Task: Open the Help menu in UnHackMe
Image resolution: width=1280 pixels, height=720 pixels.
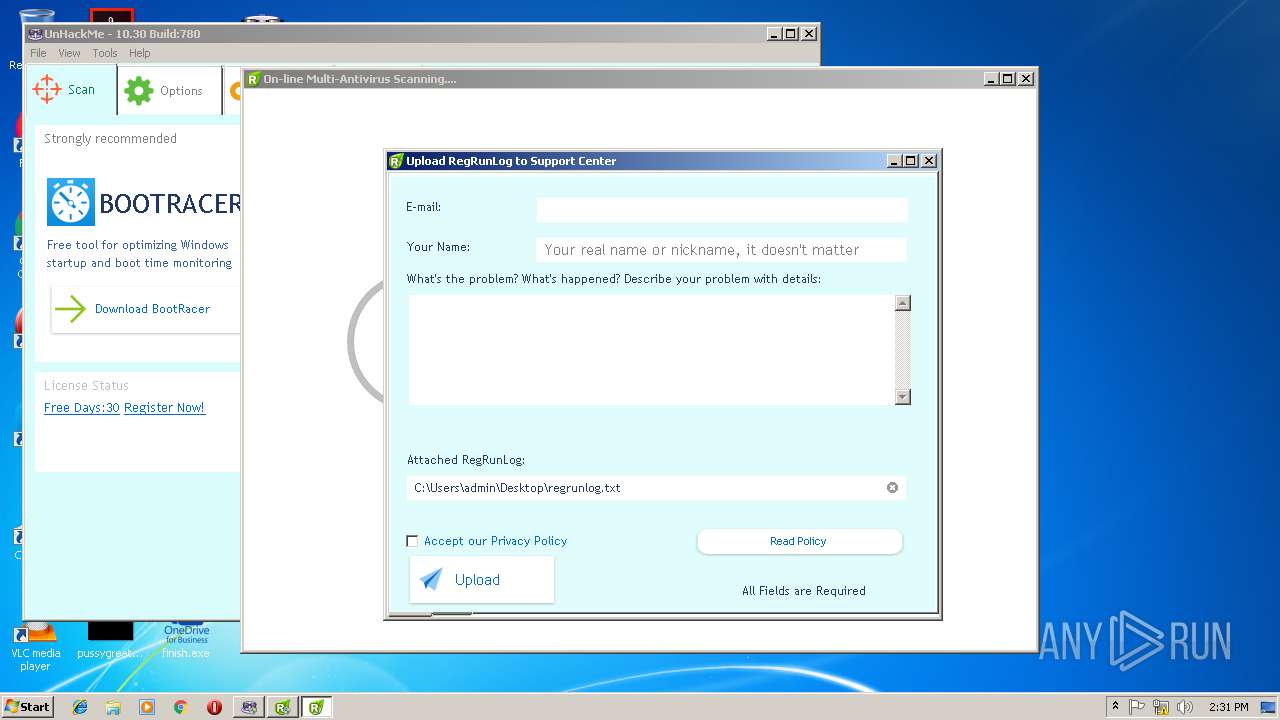Action: (x=140, y=53)
